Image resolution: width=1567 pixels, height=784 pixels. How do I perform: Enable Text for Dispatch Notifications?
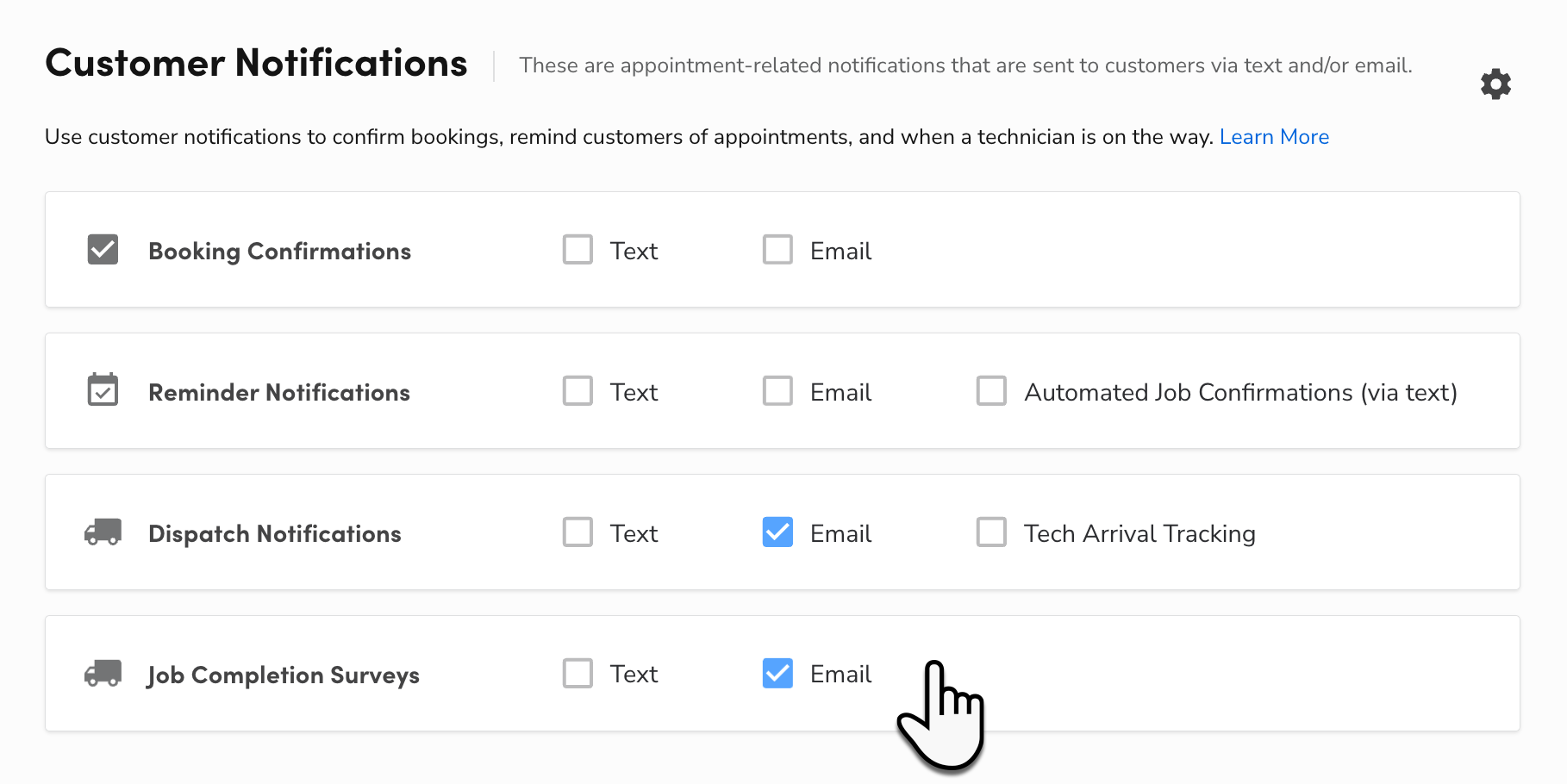coord(577,532)
